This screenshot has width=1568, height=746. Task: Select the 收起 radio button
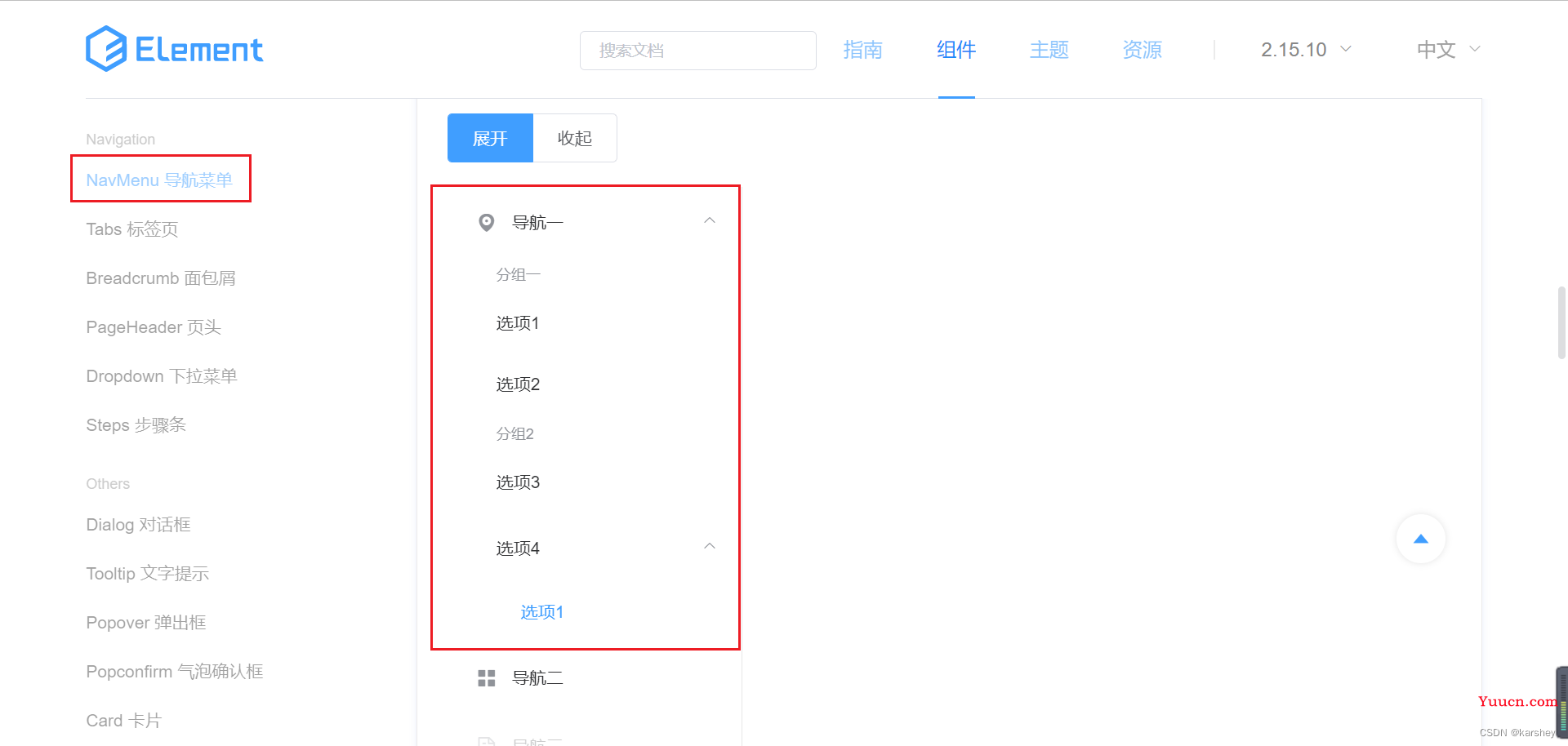point(575,138)
